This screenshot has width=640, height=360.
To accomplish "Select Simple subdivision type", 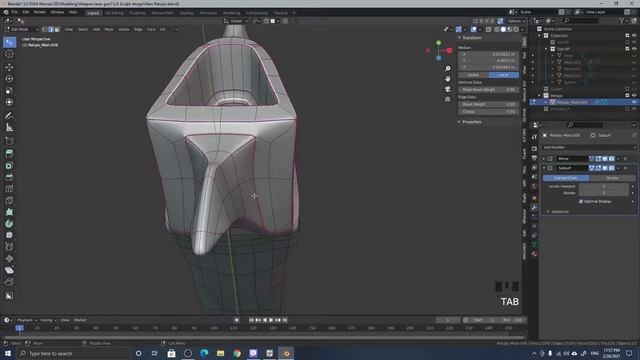I will tap(612, 178).
